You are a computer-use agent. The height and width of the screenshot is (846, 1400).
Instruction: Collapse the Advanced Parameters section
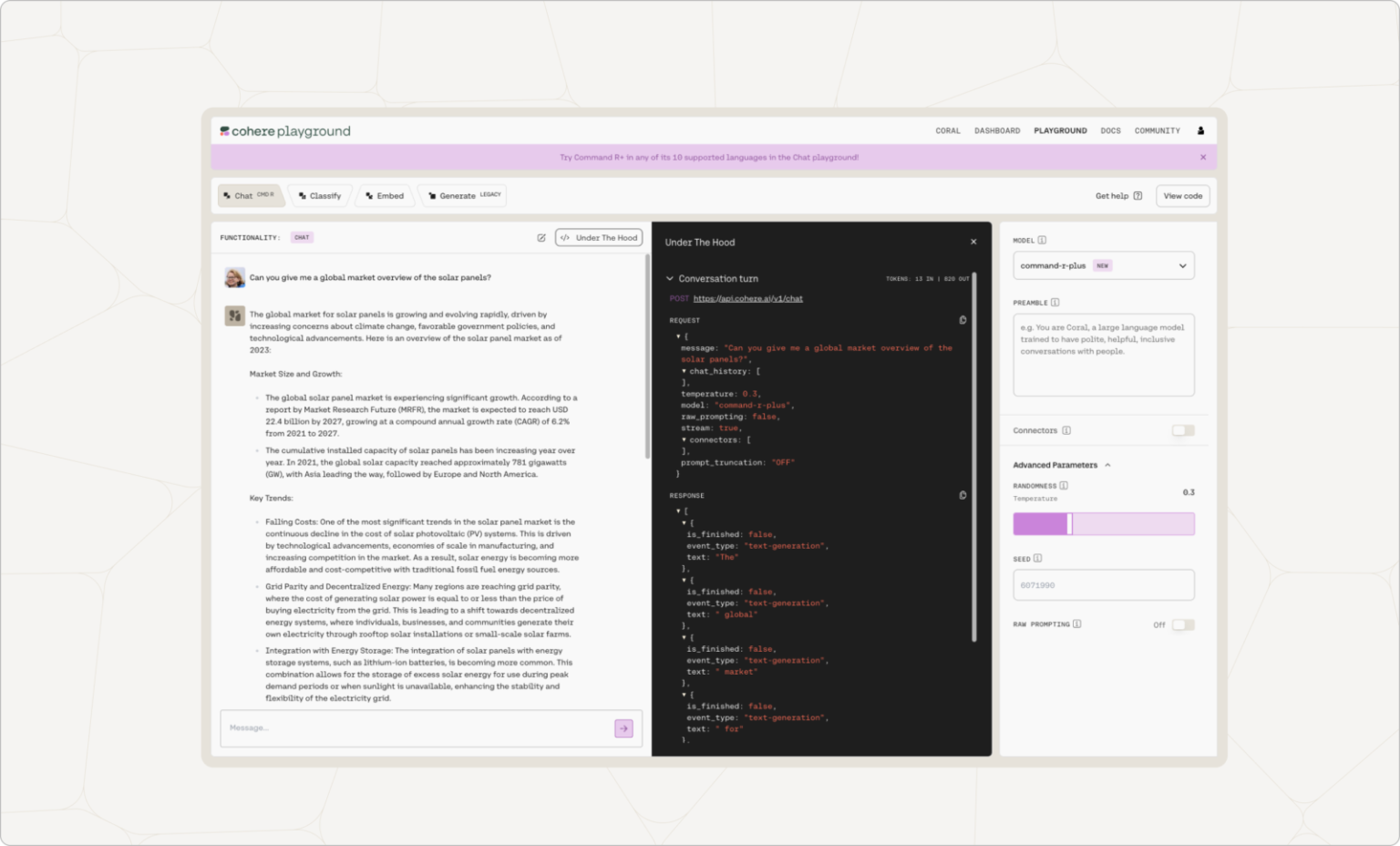[1108, 465]
